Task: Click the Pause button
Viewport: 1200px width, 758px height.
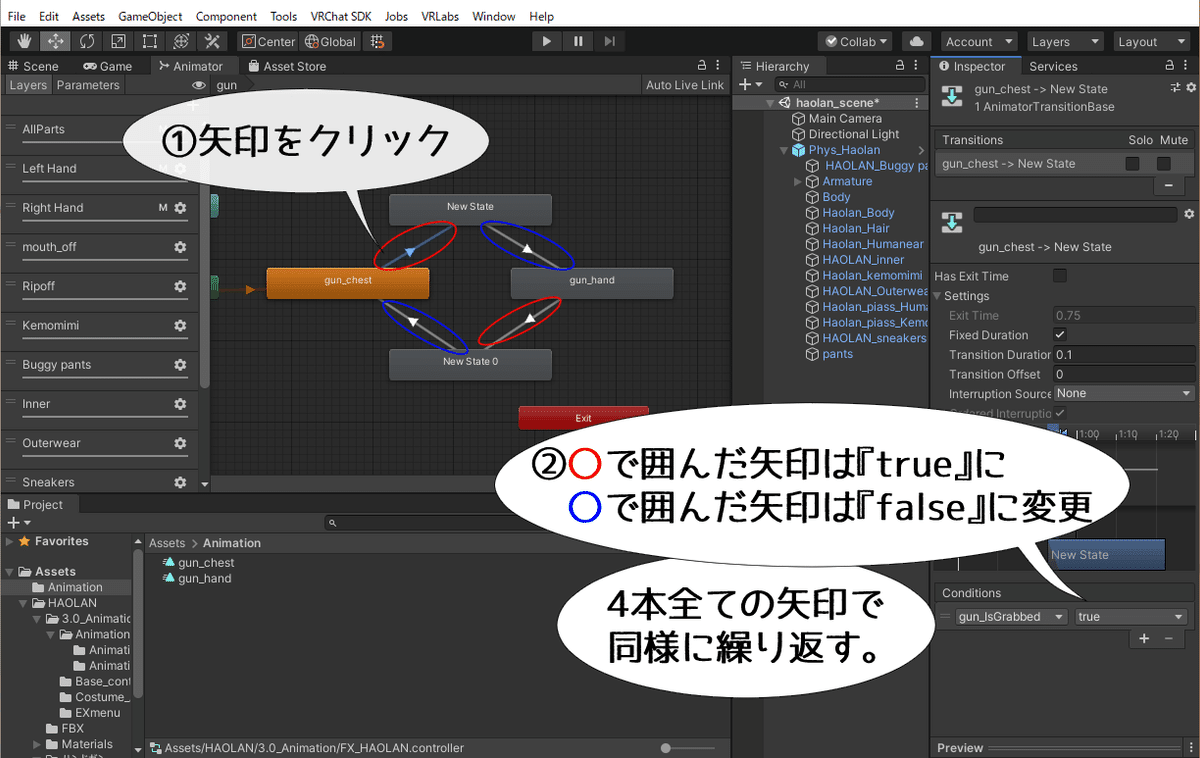Action: coord(578,41)
